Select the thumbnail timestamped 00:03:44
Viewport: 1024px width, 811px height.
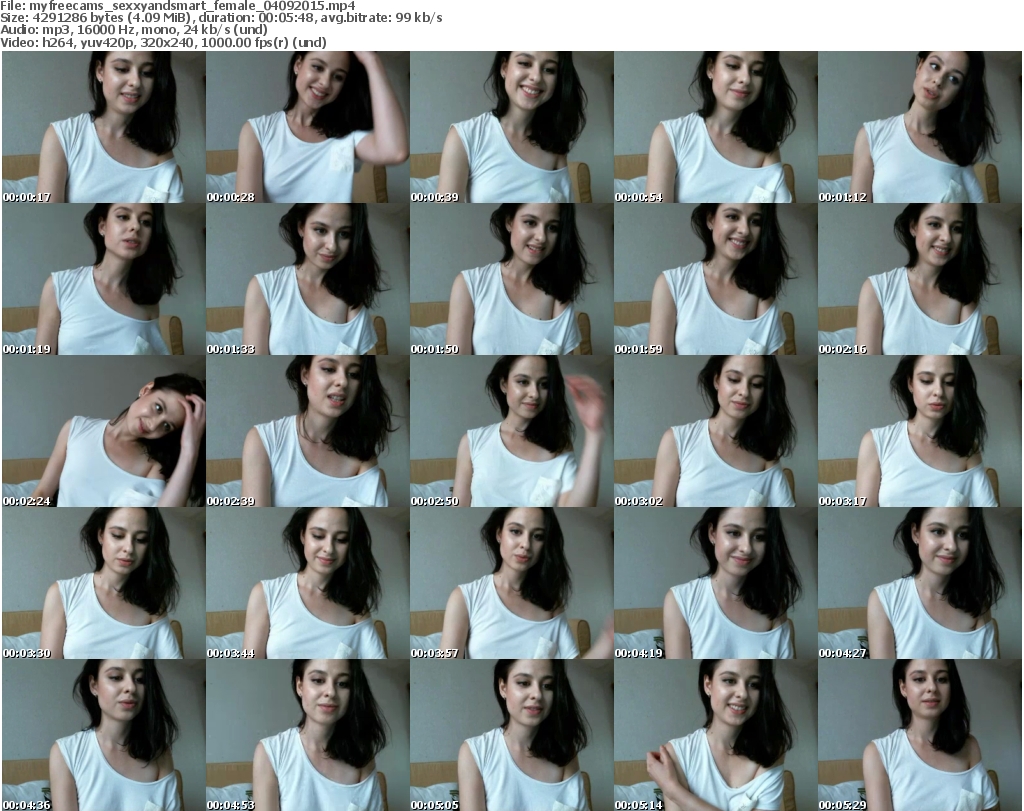click(x=308, y=583)
